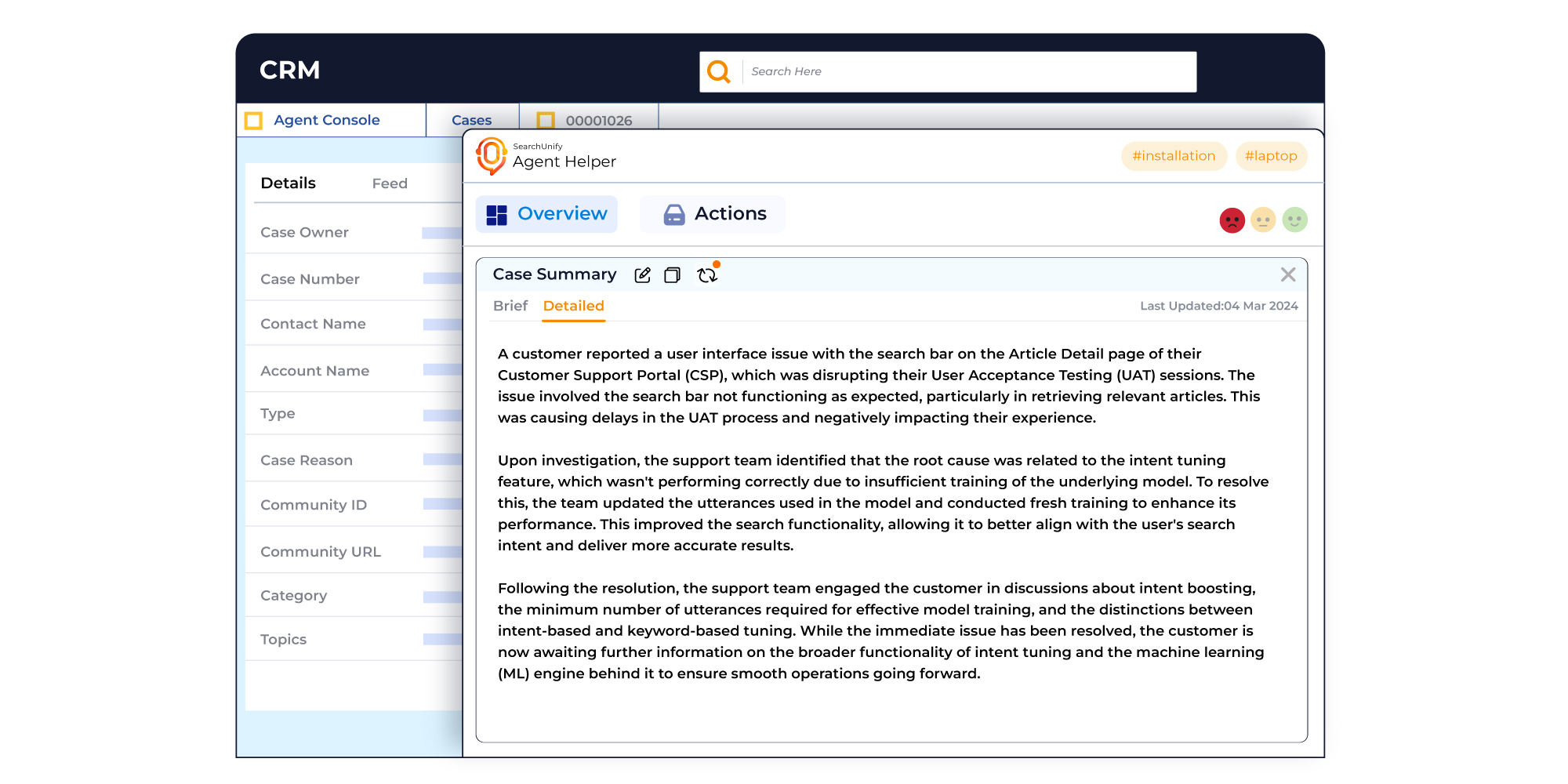This screenshot has height=784, width=1568.
Task: Select the #installation tag
Action: (1174, 156)
